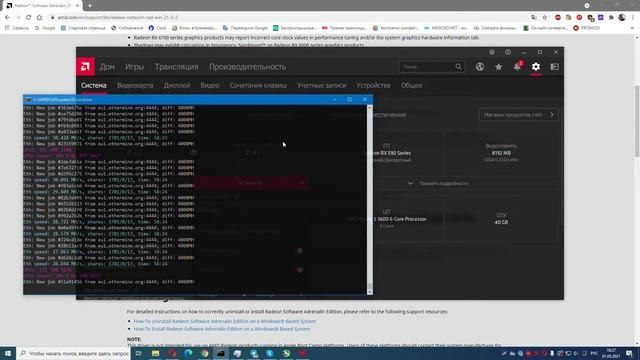Viewport: 640px width, 360px height.
Task: Click the Chrome profile avatar
Action: pos(622,18)
